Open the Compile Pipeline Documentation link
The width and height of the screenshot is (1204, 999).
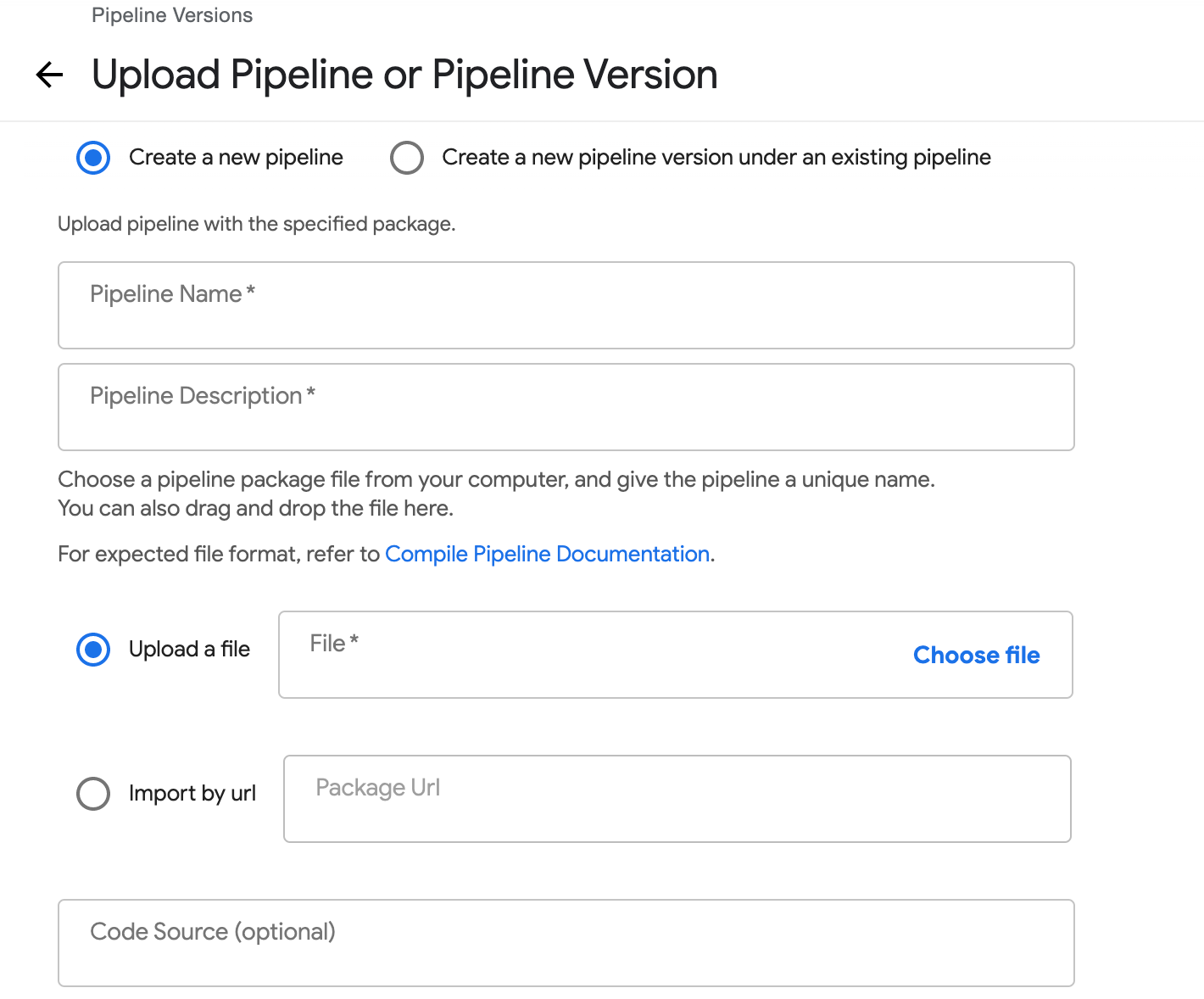tap(548, 554)
